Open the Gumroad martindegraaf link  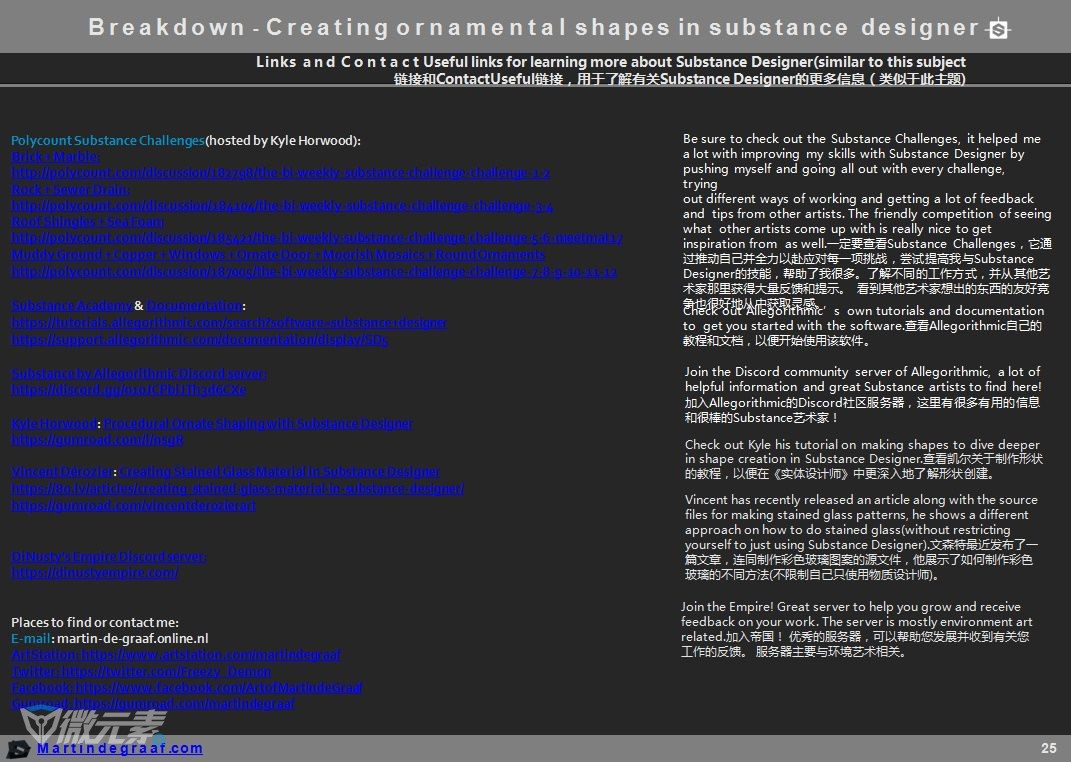(x=153, y=703)
